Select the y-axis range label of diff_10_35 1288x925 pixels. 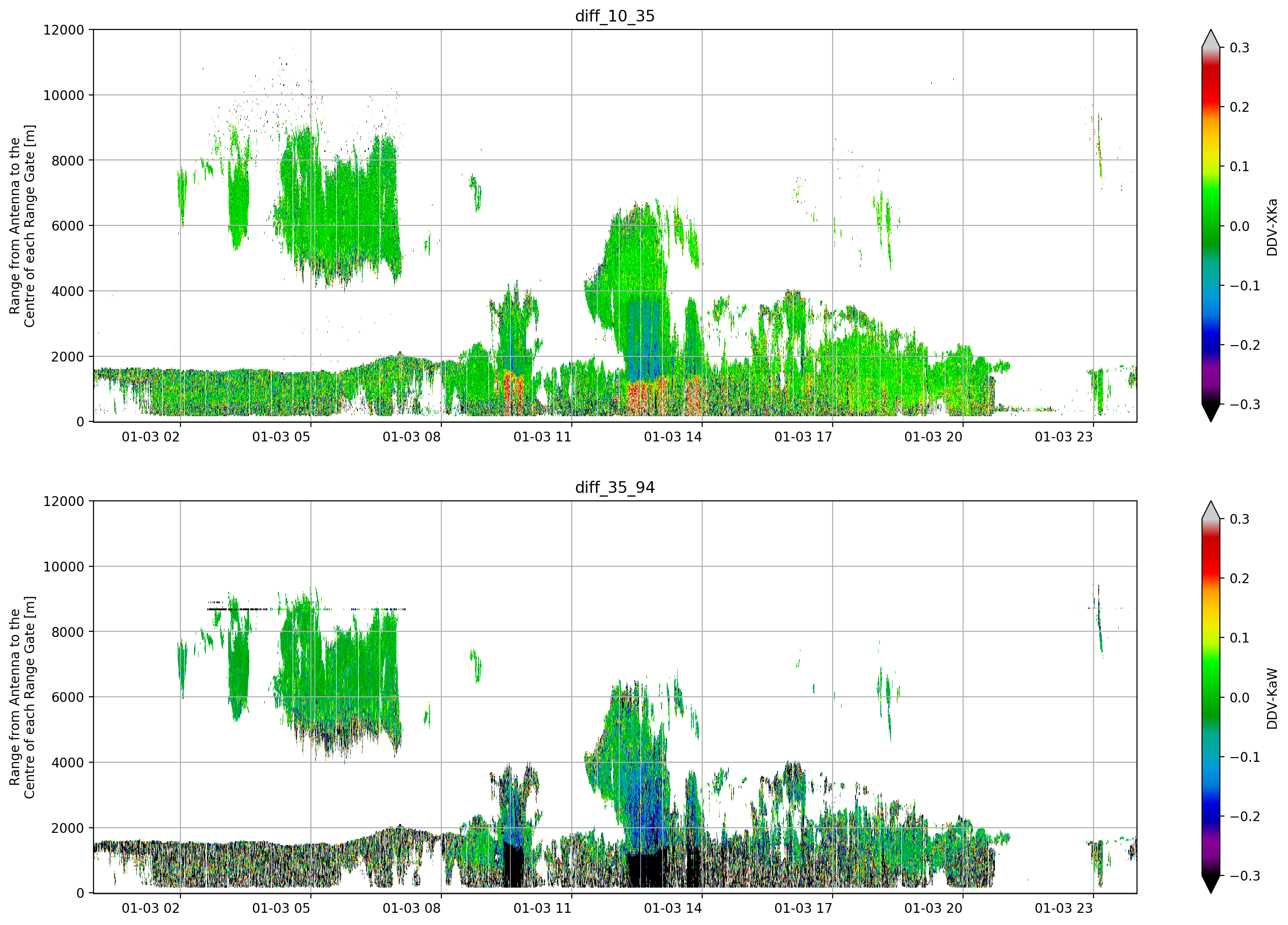tap(22, 226)
